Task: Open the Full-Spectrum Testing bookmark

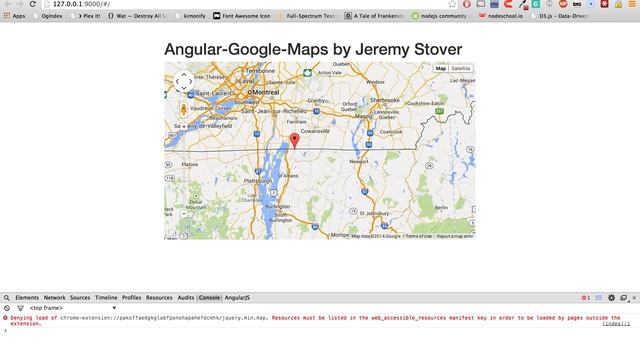Action: coord(306,16)
